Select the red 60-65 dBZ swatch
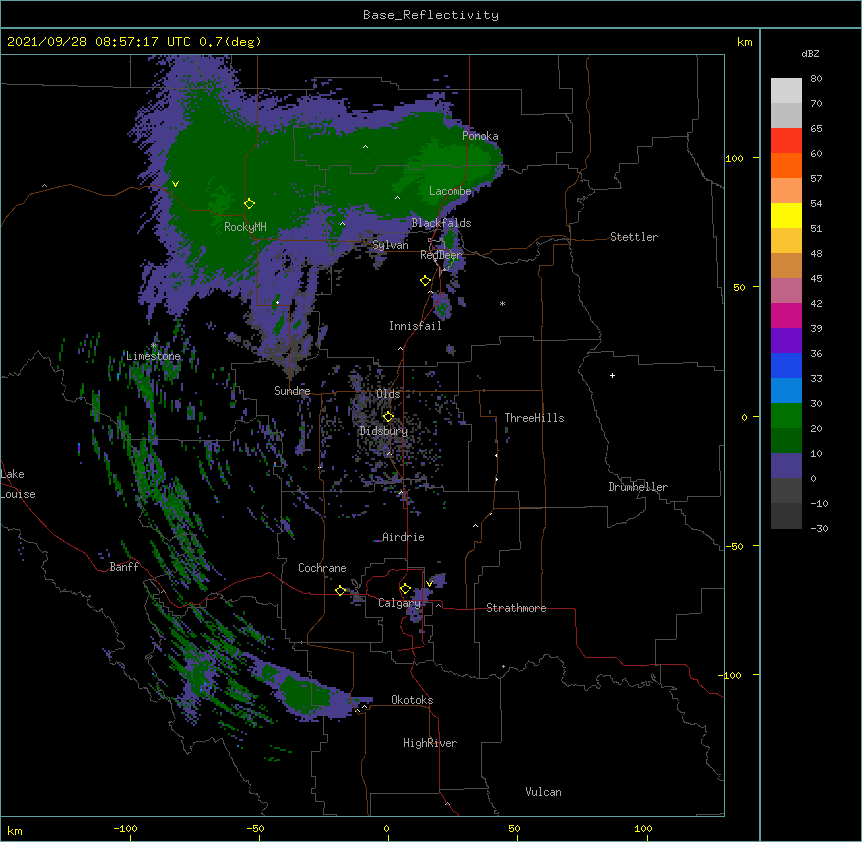Image resolution: width=862 pixels, height=842 pixels. pos(786,141)
